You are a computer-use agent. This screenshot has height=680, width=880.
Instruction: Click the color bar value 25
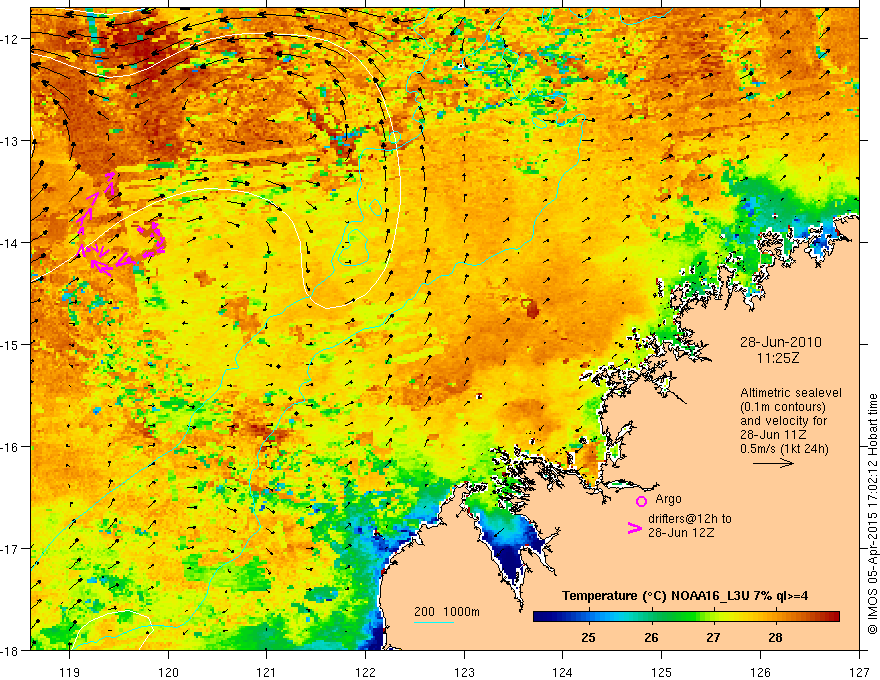(x=588, y=637)
